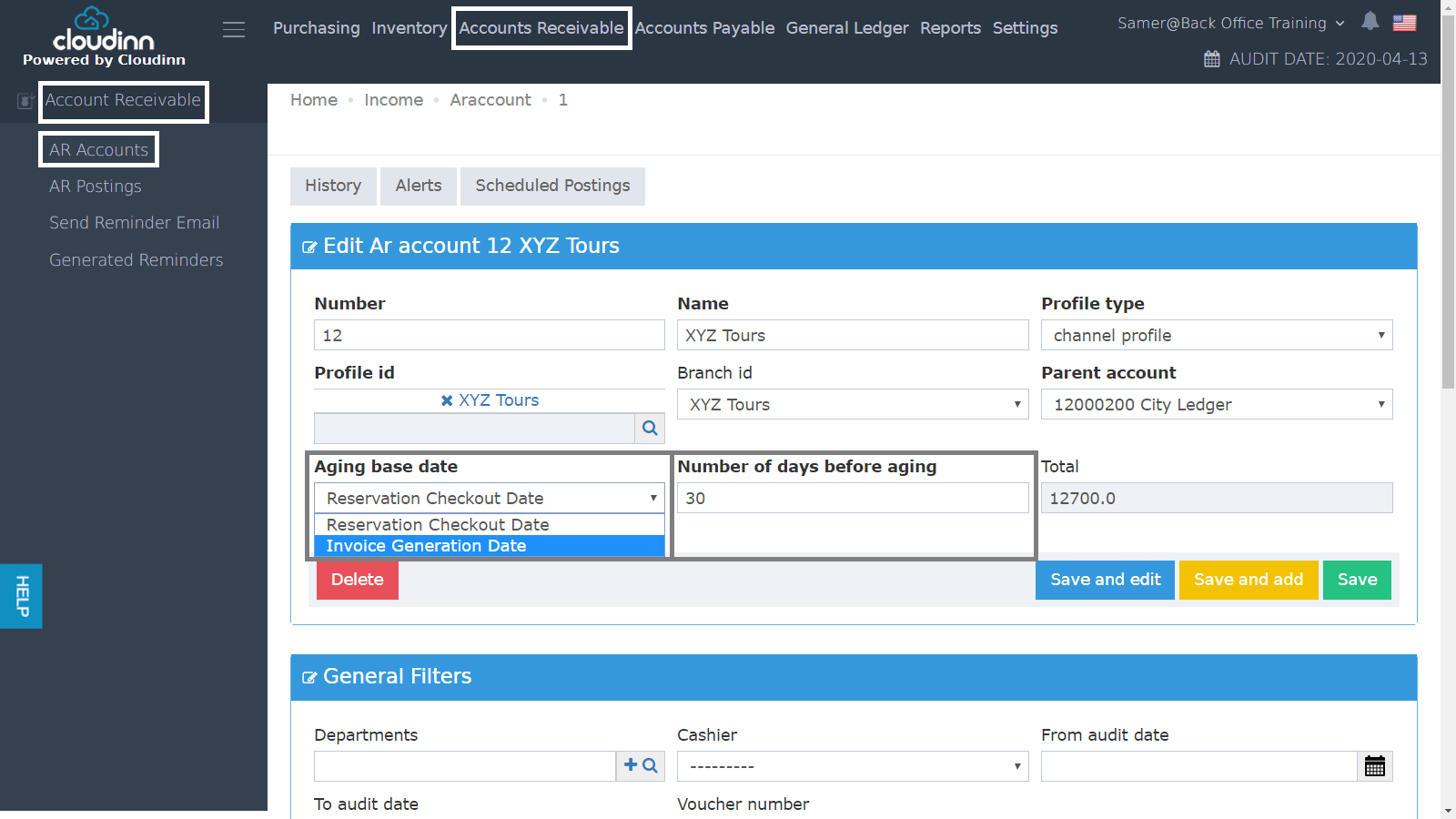
Task: Open the Branch id dropdown
Action: tap(853, 404)
